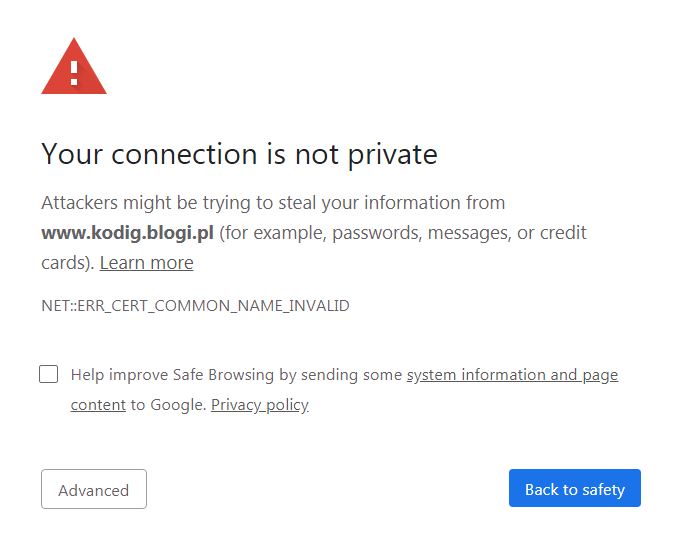Click the Attackers might be trying text line

pyautogui.click(x=273, y=203)
